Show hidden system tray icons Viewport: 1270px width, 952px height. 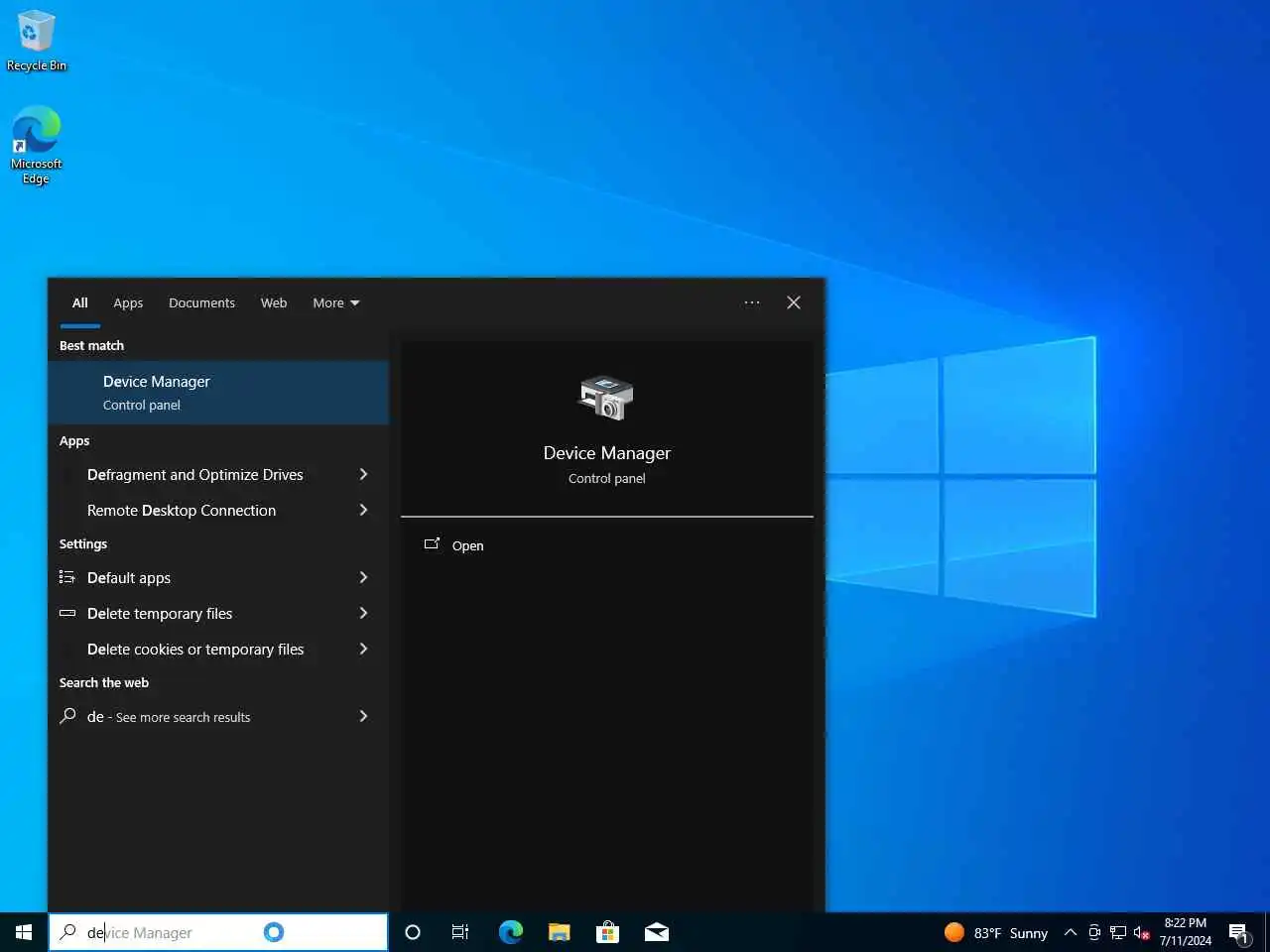(1071, 932)
